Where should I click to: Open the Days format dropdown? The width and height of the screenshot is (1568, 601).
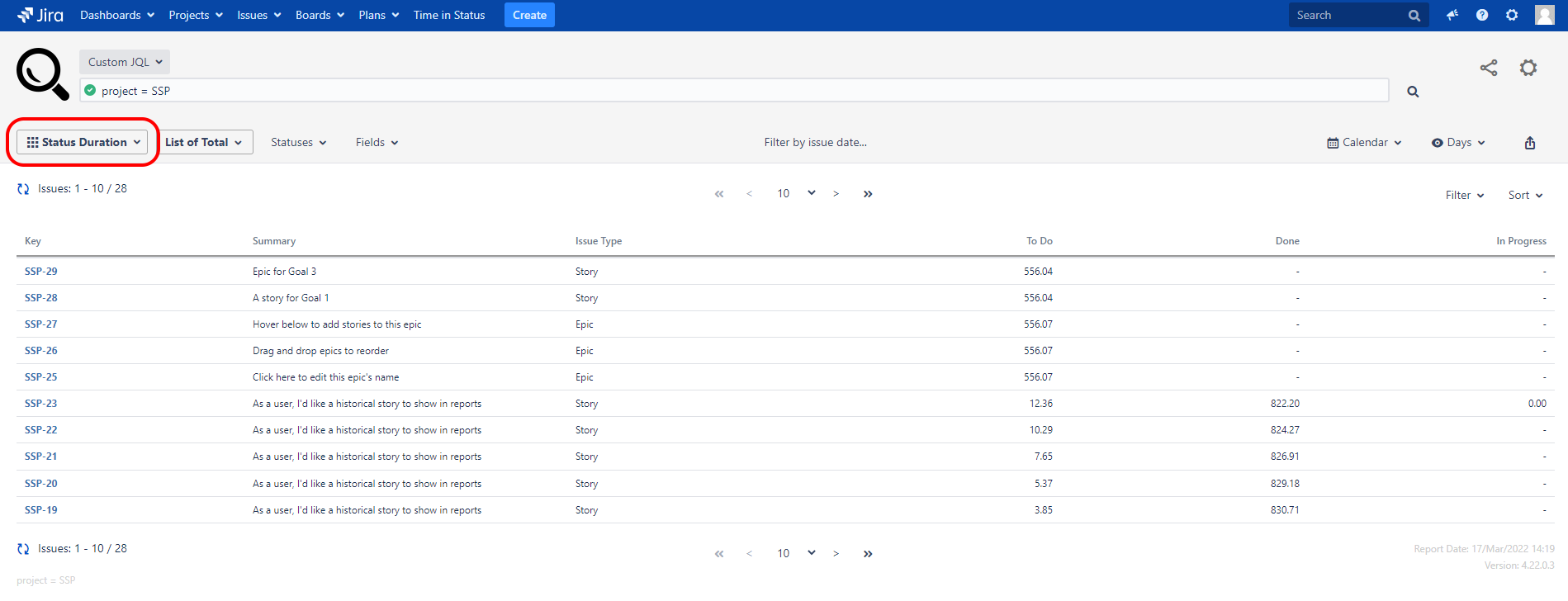1458,142
